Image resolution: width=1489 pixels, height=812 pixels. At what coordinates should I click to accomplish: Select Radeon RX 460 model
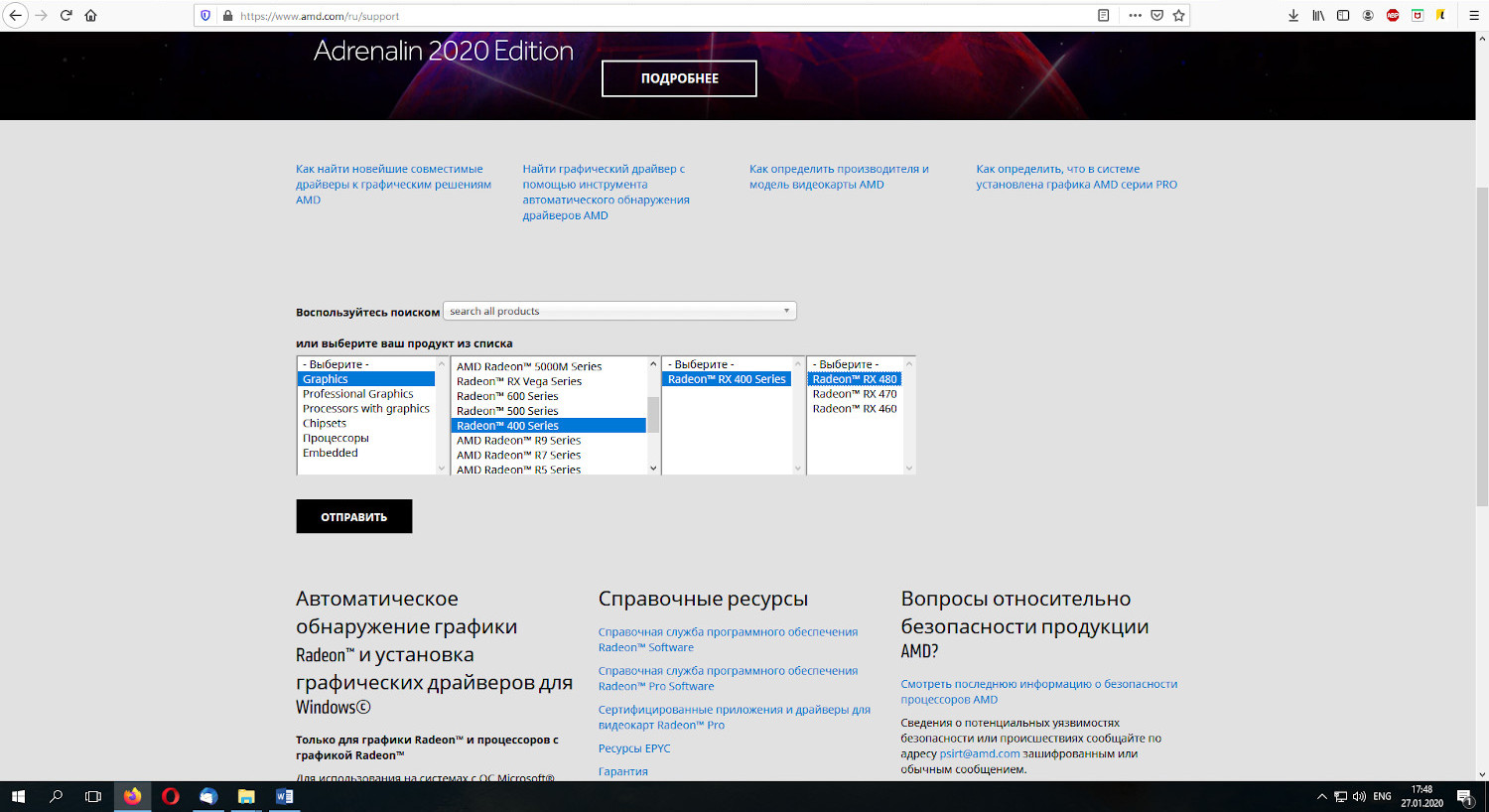pos(855,409)
